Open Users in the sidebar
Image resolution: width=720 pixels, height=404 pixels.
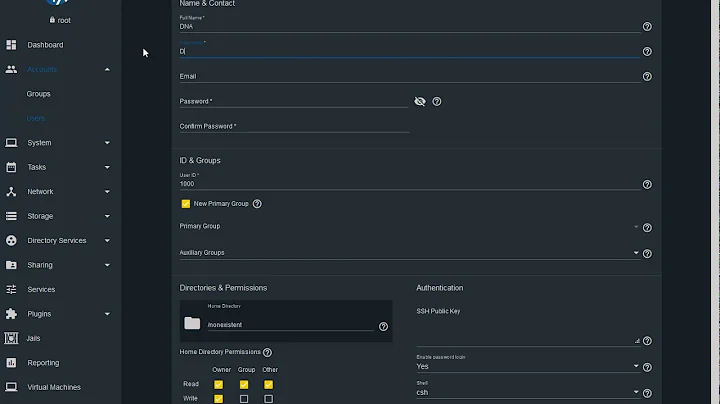click(x=35, y=118)
